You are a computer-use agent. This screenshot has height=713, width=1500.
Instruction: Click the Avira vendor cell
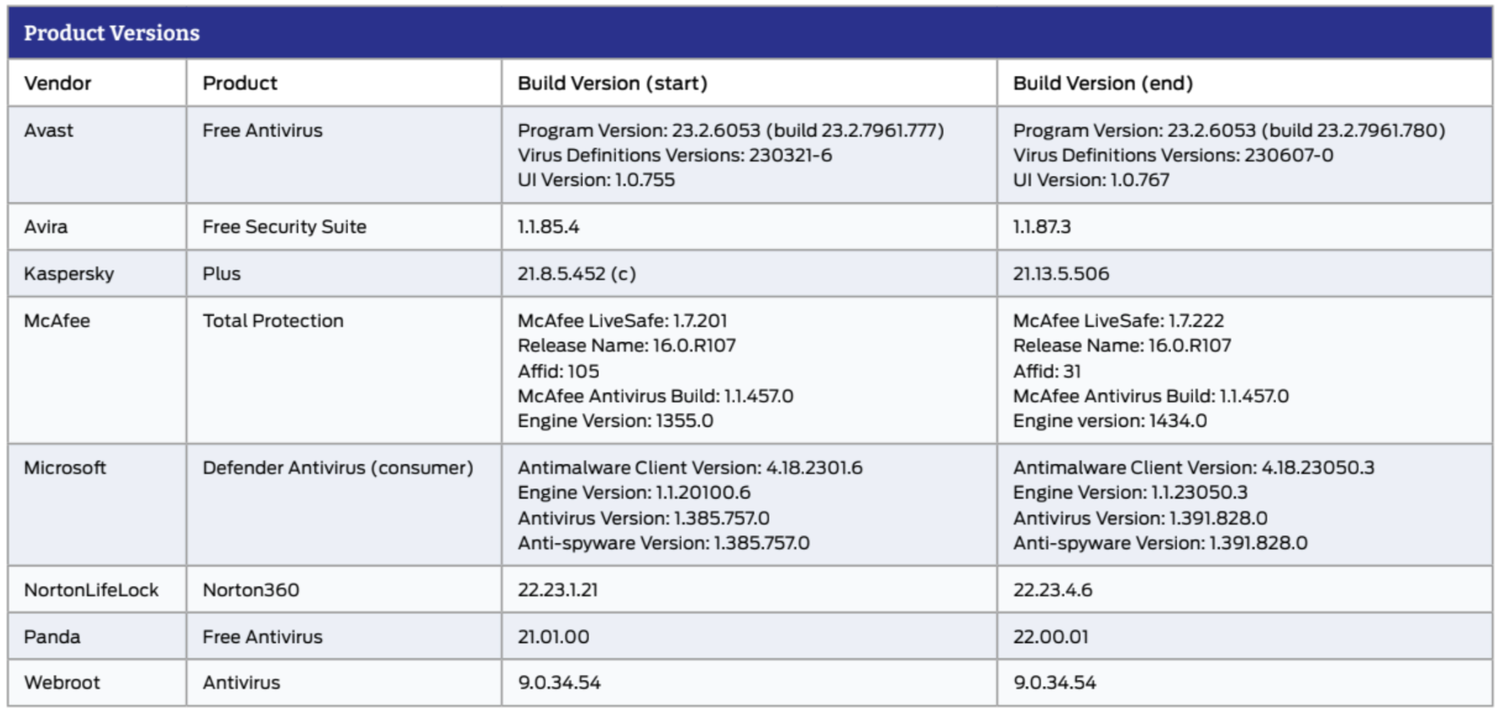(46, 227)
